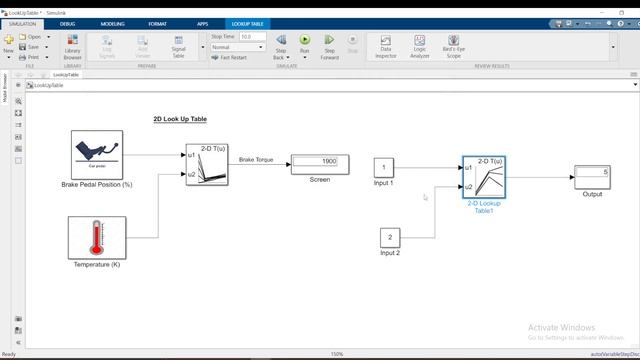Select the Input 2 constant block
The width and height of the screenshot is (640, 360).
[390, 238]
